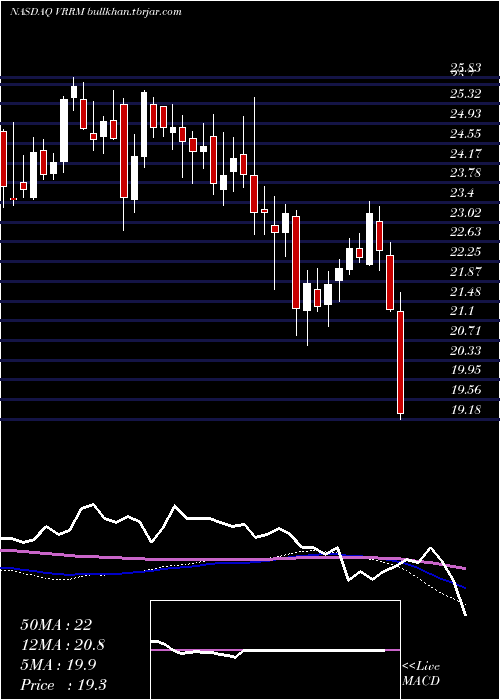Screen dimensions: 500x700
Task: Click the 5MA : 19.9 value
Action: click(60, 665)
